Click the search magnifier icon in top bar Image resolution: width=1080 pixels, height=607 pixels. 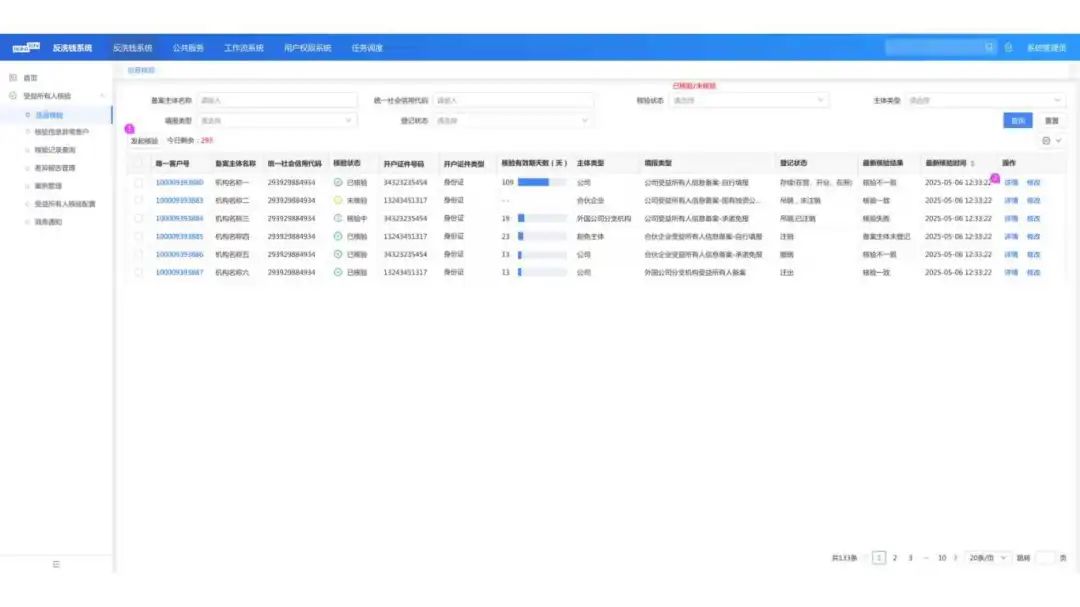point(989,48)
